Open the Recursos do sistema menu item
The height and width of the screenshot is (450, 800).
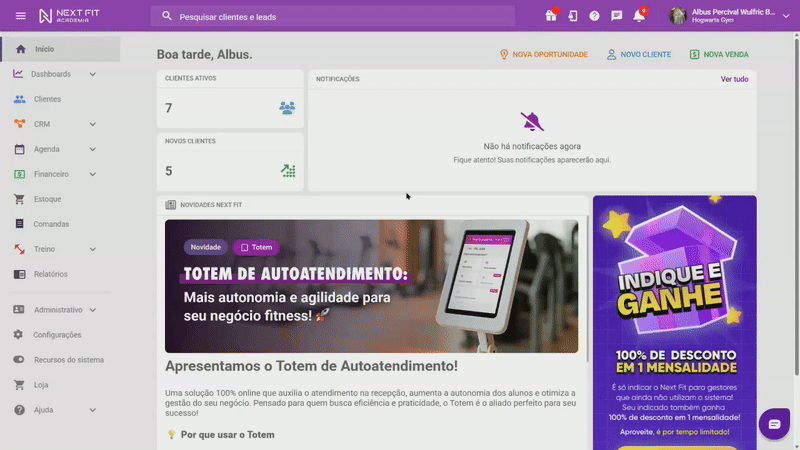click(60, 360)
